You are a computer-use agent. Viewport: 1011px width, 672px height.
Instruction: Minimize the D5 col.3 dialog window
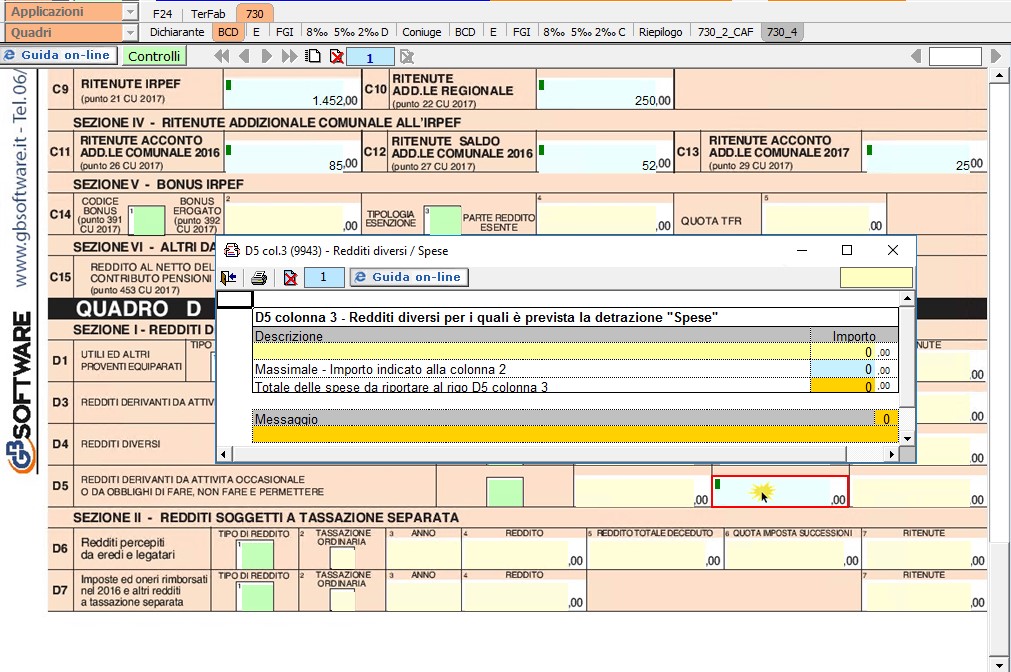click(x=801, y=250)
